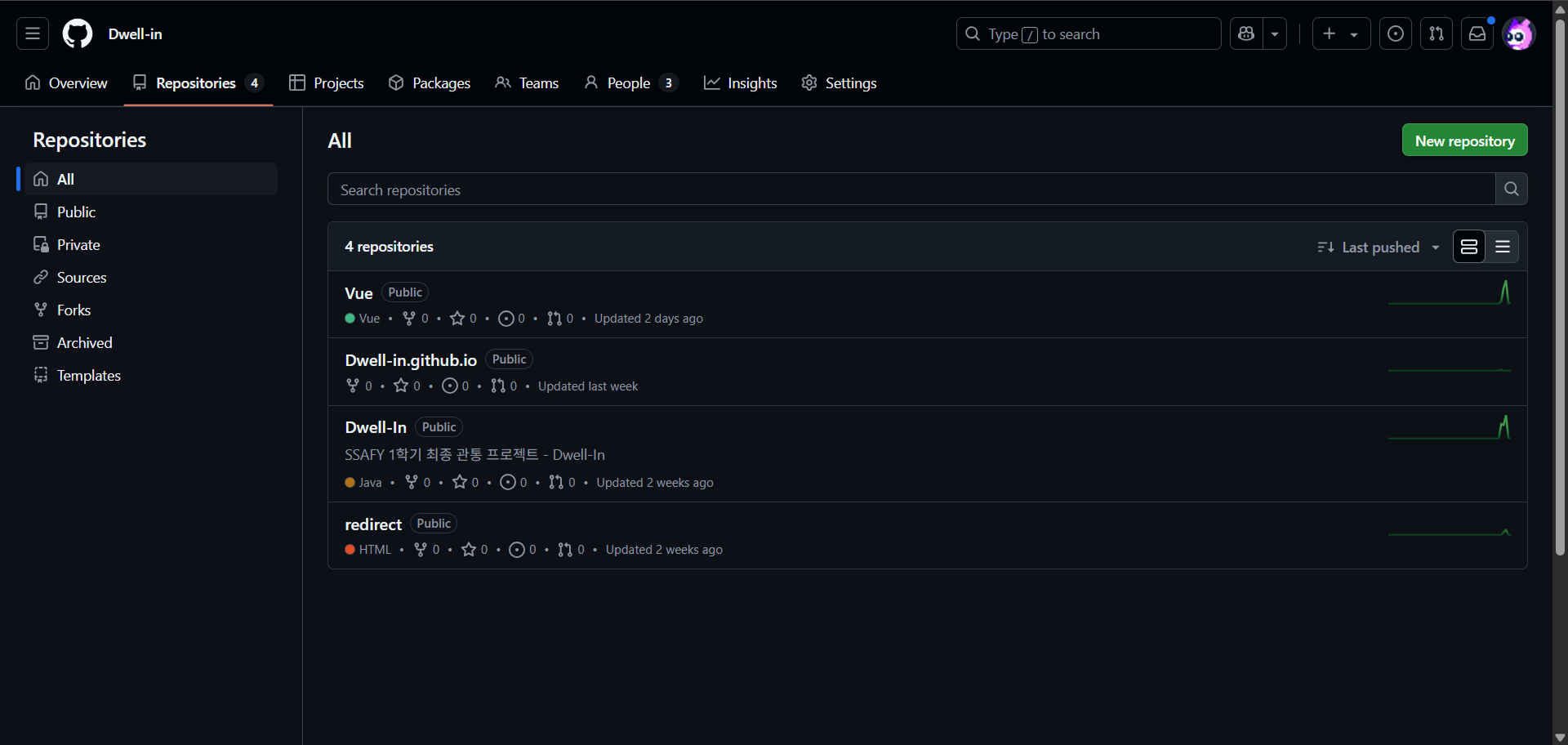The width and height of the screenshot is (1568, 745).
Task: Focus the global search field
Action: click(x=1089, y=33)
